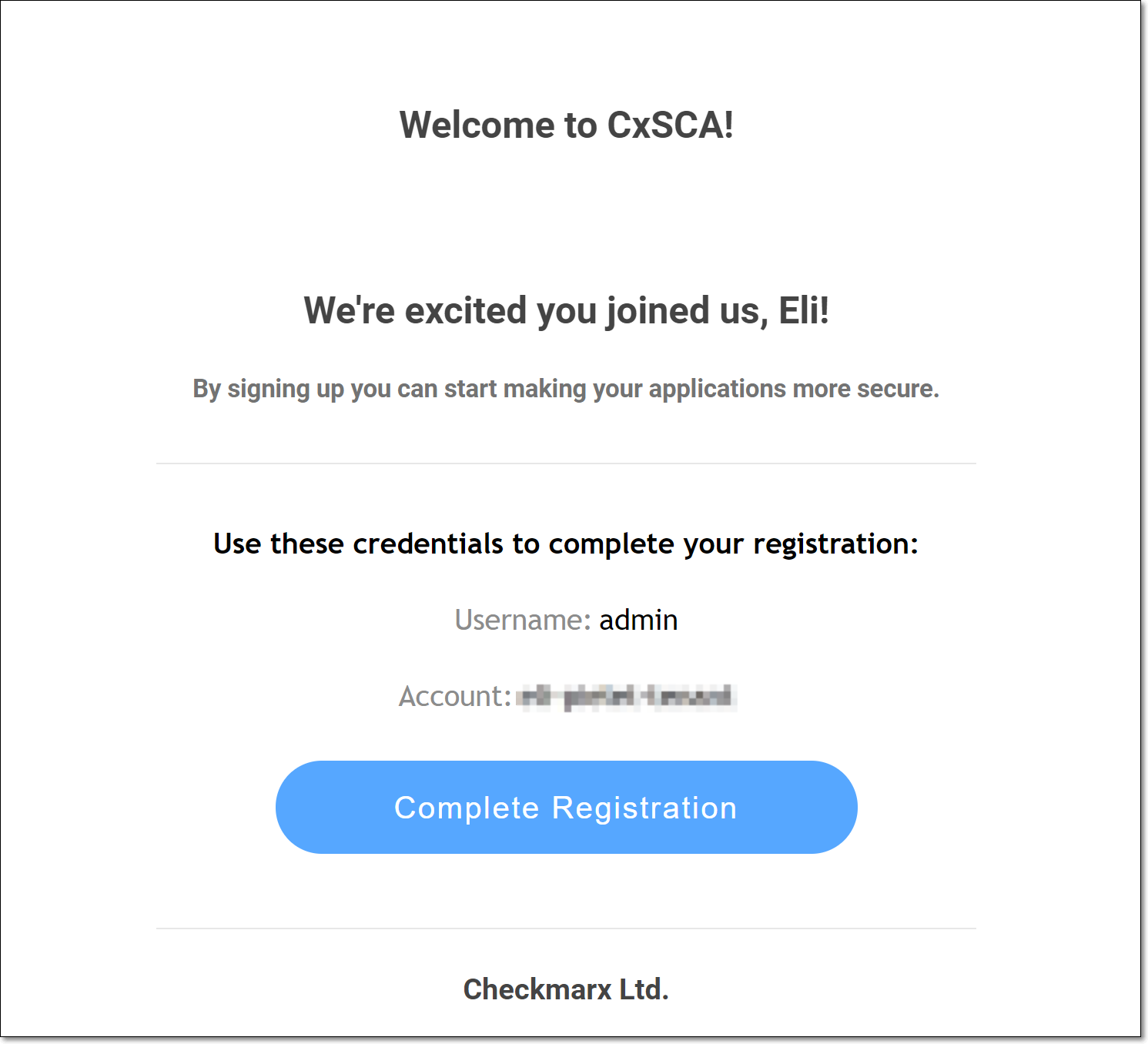Click the We're excited you joined us heading
This screenshot has height=1044, width=1148.
point(566,311)
